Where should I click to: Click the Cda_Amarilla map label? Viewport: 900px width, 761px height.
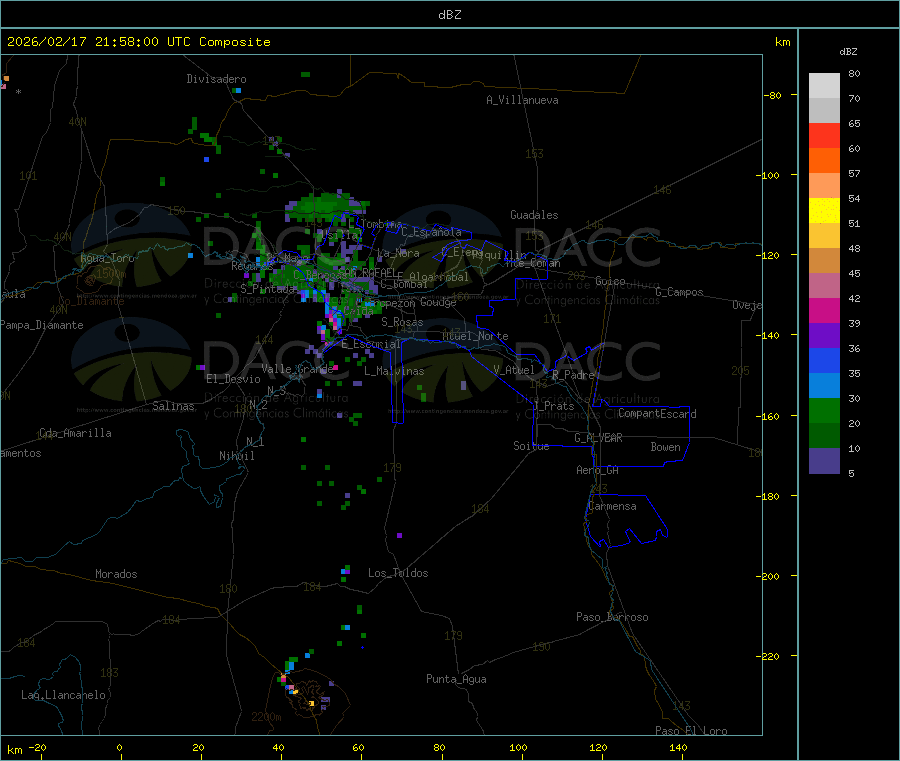75,433
